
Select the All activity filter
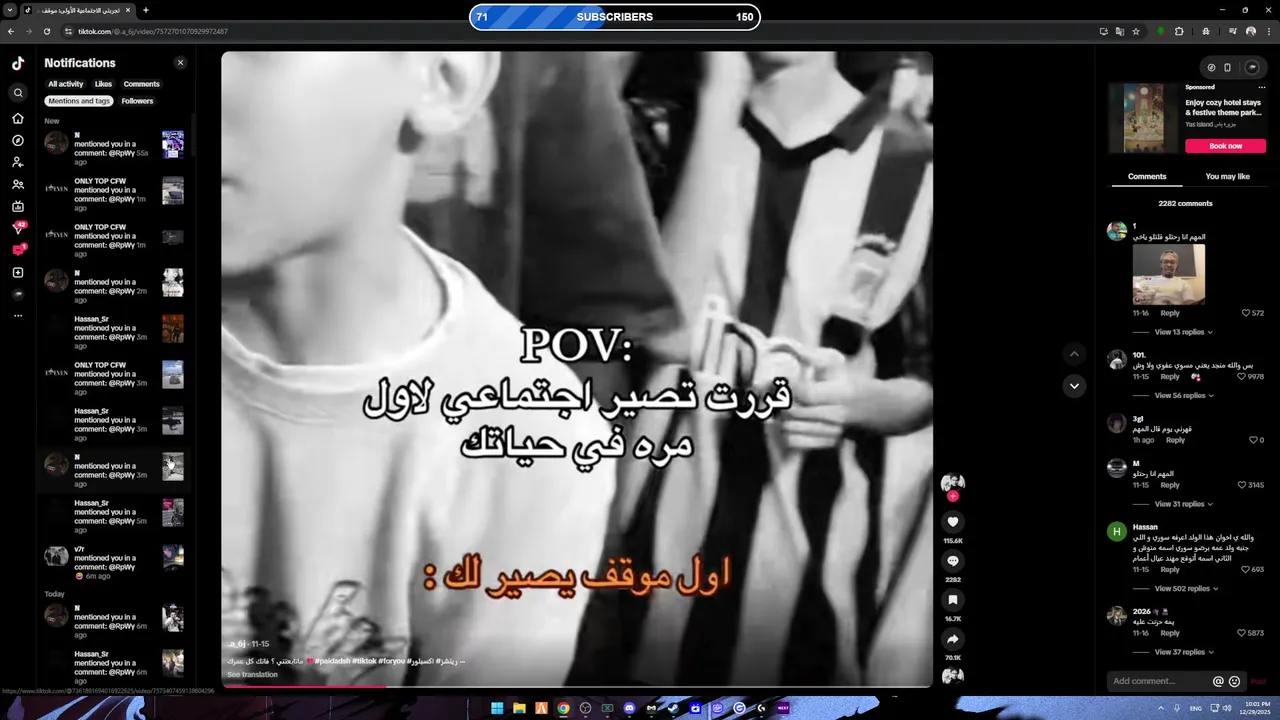pyautogui.click(x=66, y=84)
